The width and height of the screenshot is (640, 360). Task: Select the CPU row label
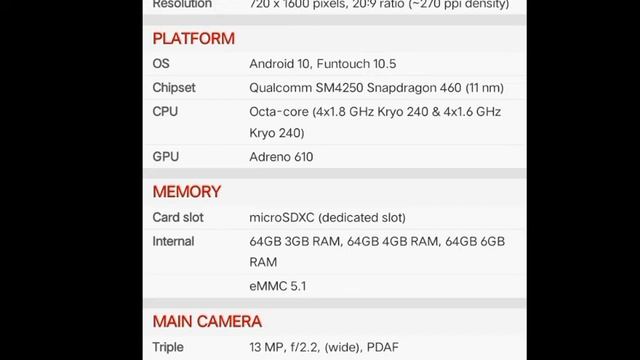point(165,111)
